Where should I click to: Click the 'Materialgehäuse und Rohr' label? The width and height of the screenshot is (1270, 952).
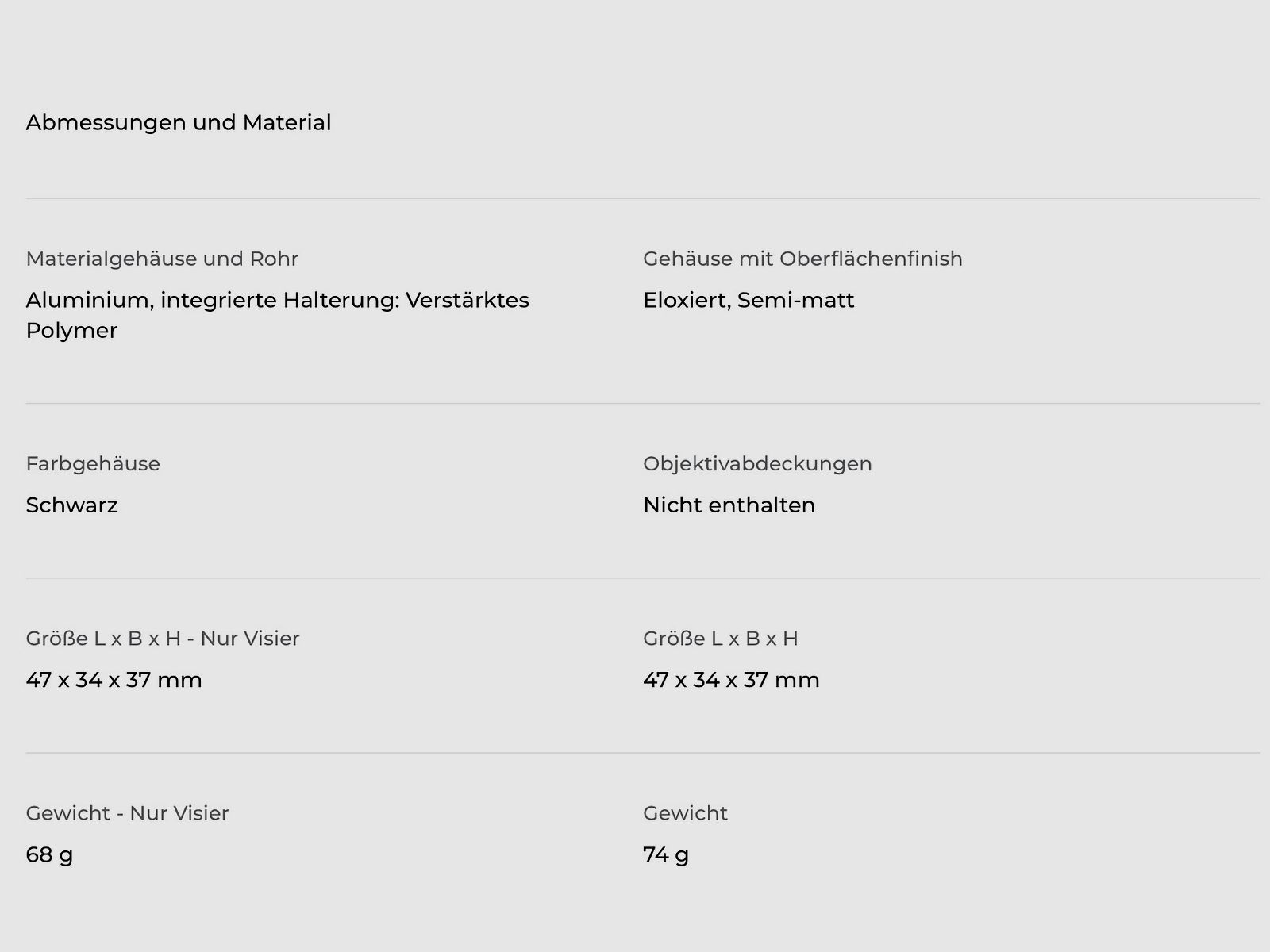pyautogui.click(x=162, y=259)
